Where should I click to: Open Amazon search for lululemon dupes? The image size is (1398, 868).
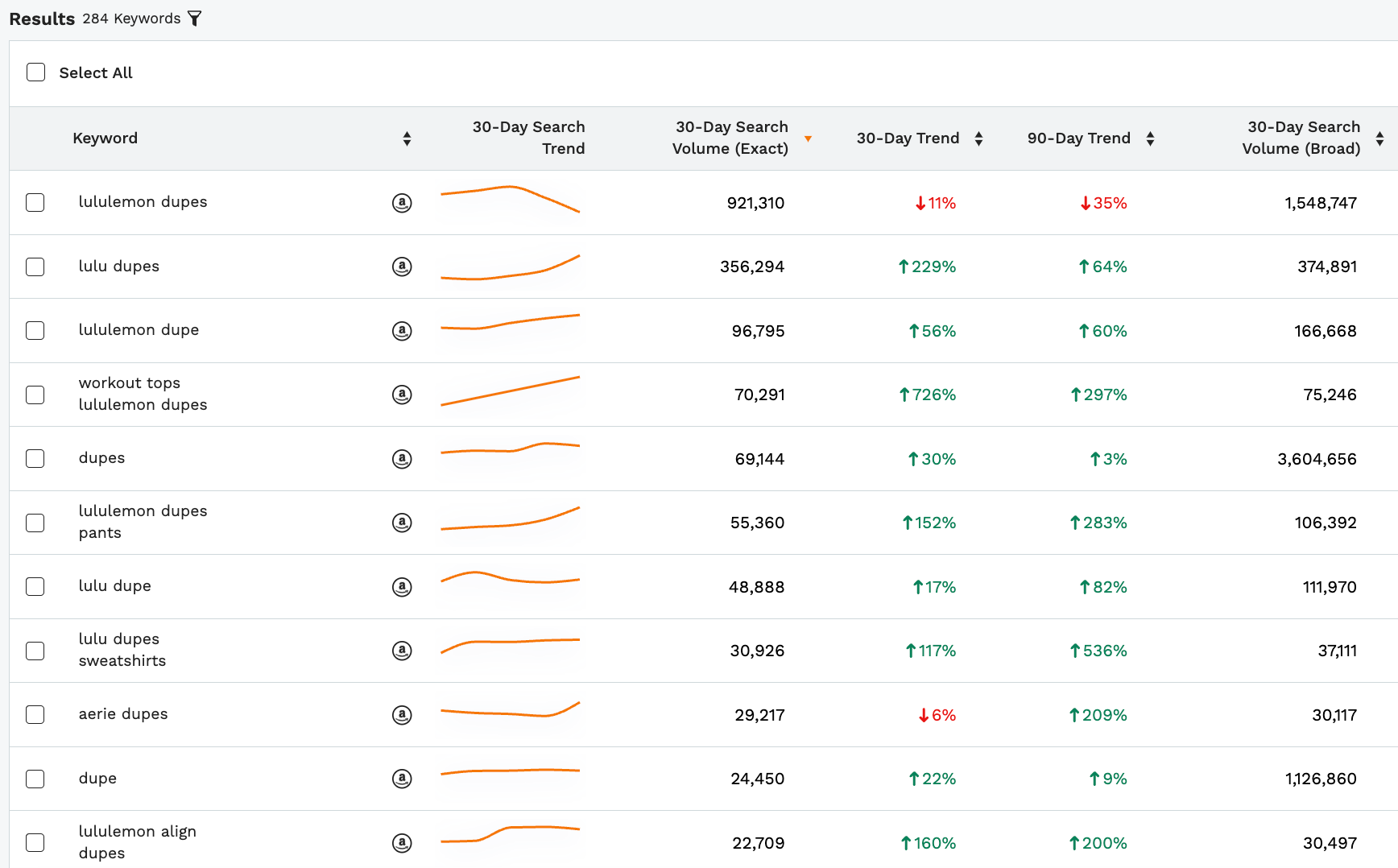[402, 203]
